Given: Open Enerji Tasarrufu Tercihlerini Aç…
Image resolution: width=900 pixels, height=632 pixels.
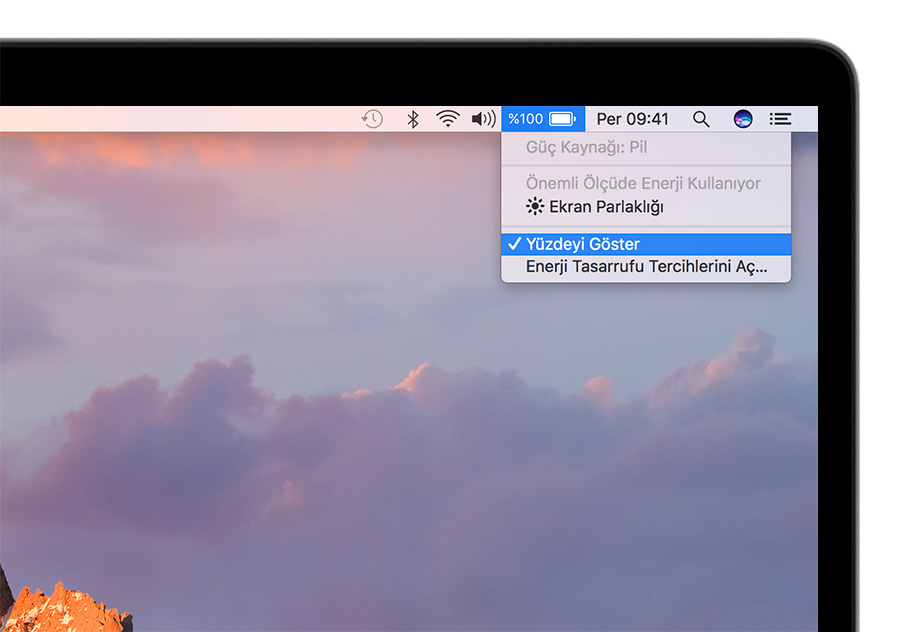Looking at the screenshot, I should pos(646,266).
